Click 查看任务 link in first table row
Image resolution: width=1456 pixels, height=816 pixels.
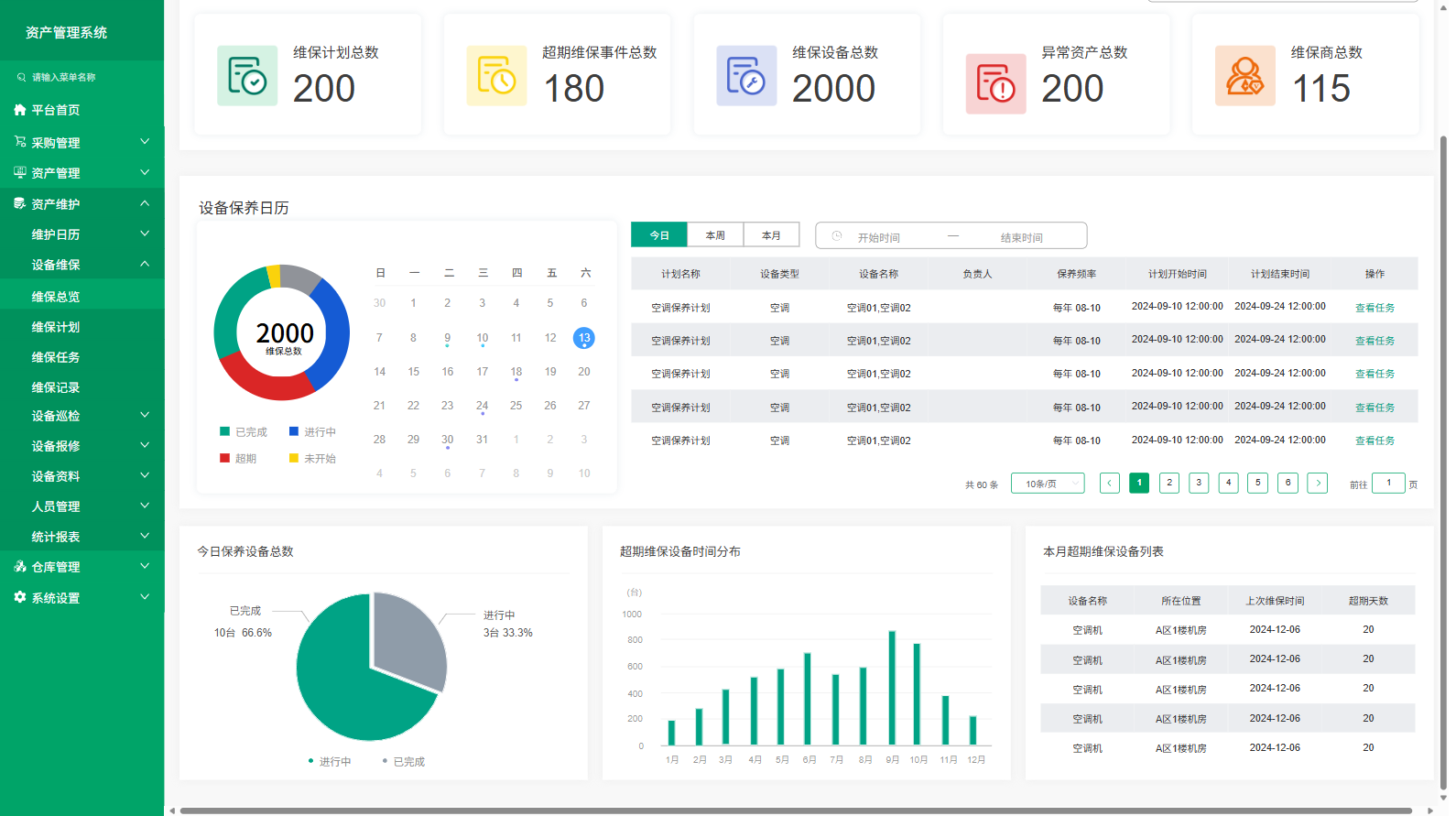point(1375,308)
